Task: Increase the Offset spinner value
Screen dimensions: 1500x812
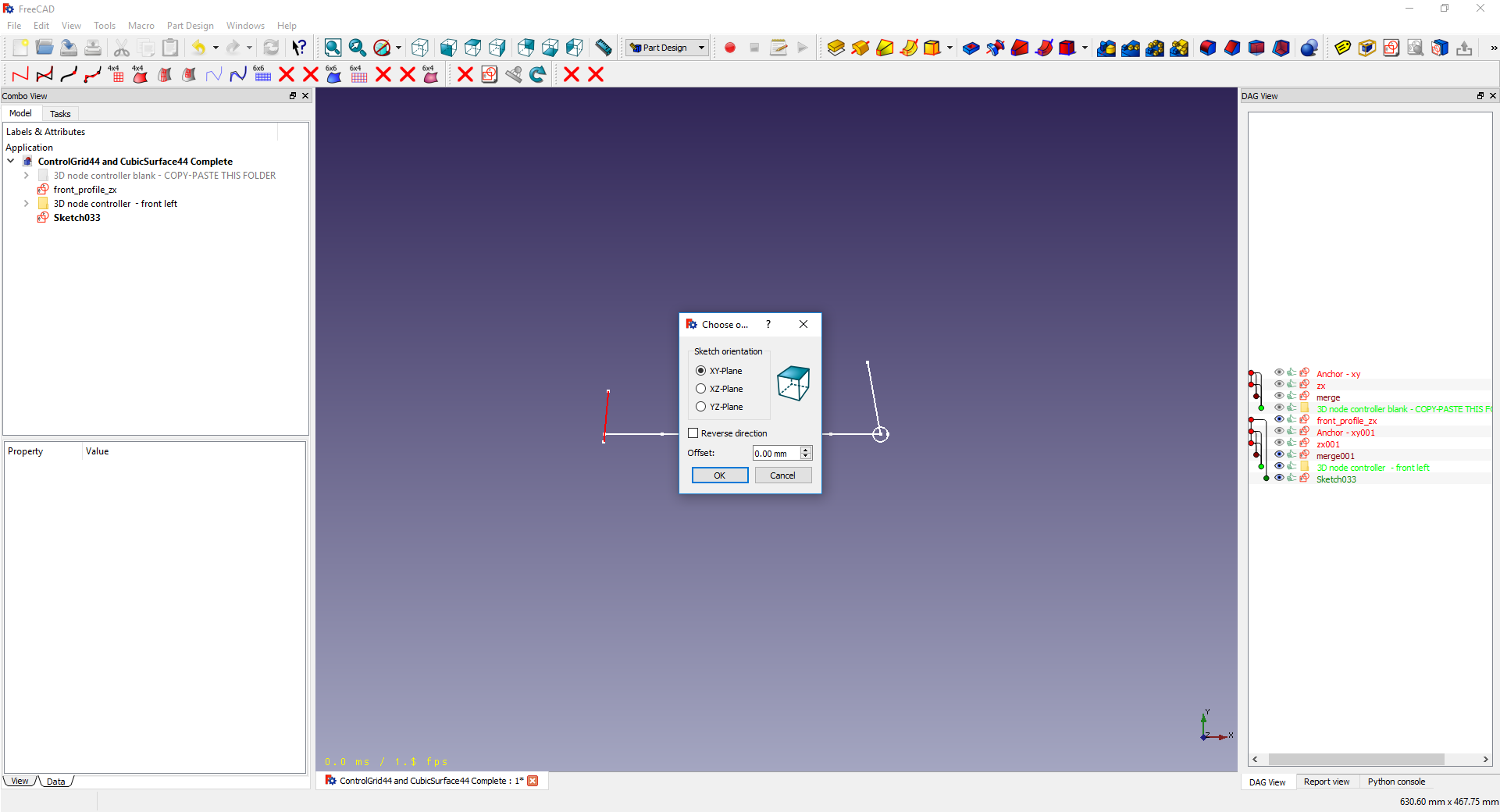Action: click(x=806, y=451)
